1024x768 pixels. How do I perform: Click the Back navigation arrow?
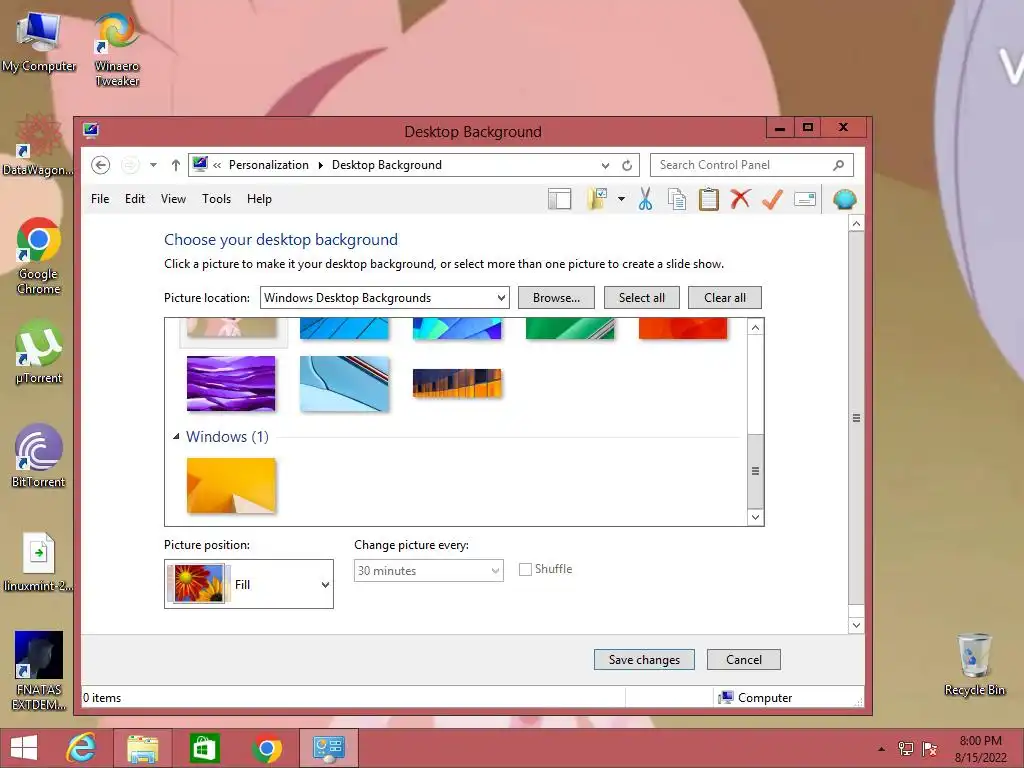coord(100,165)
